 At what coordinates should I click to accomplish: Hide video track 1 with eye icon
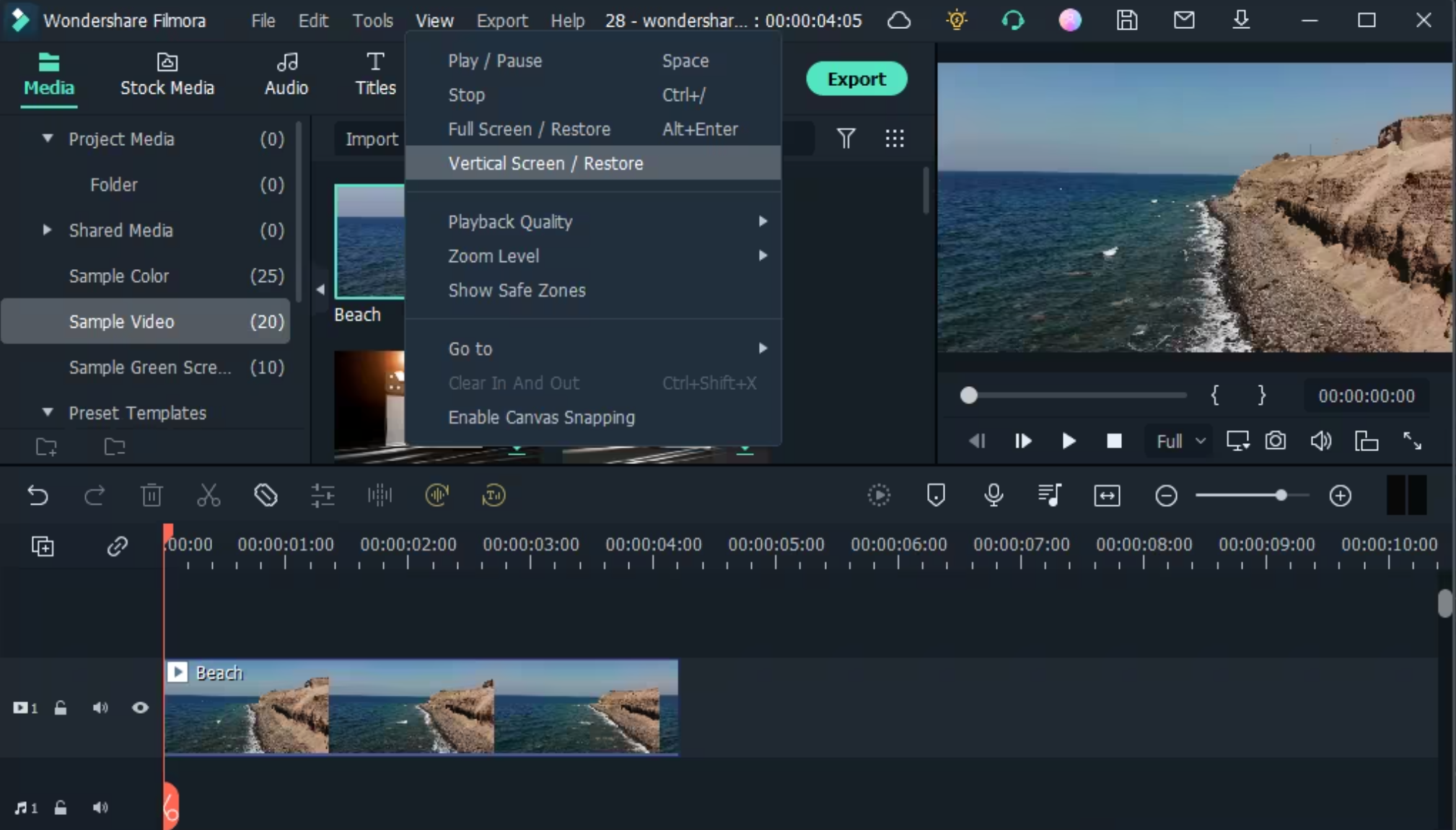coord(140,708)
